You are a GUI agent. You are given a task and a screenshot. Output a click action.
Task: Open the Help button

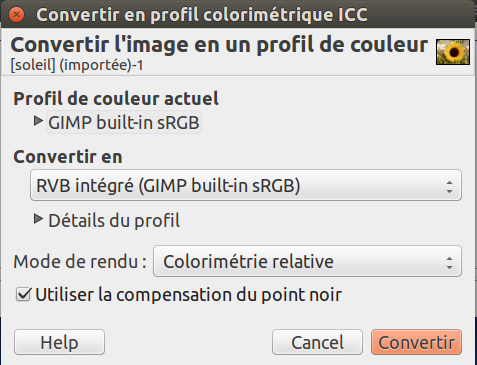coord(59,342)
